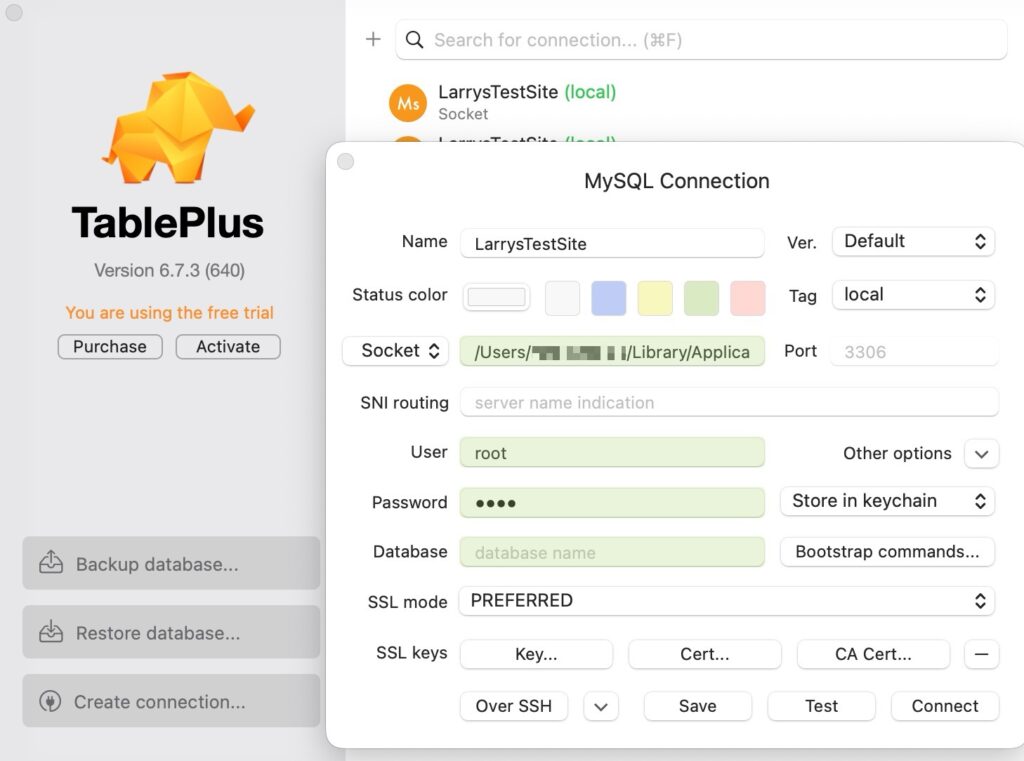1024x761 pixels.
Task: Expand the chevron next to Over SSH
Action: pyautogui.click(x=600, y=706)
